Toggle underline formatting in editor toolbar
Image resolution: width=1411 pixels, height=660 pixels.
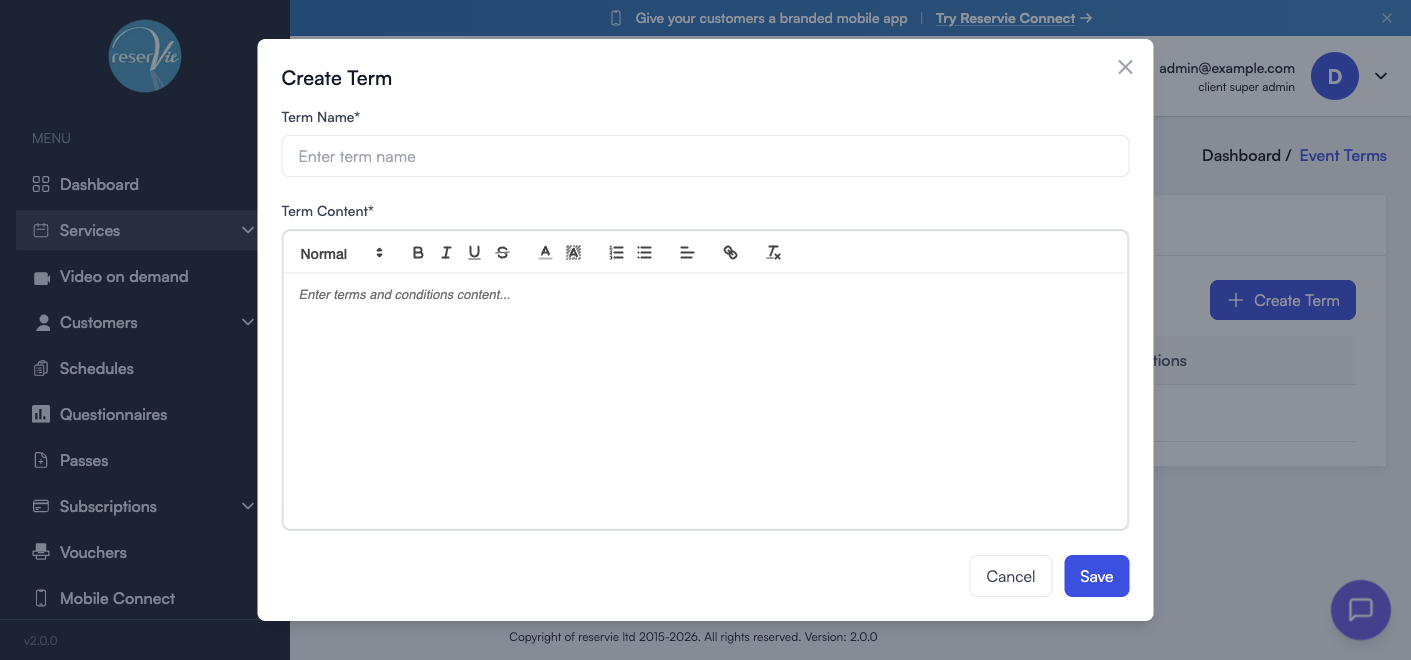tap(474, 253)
